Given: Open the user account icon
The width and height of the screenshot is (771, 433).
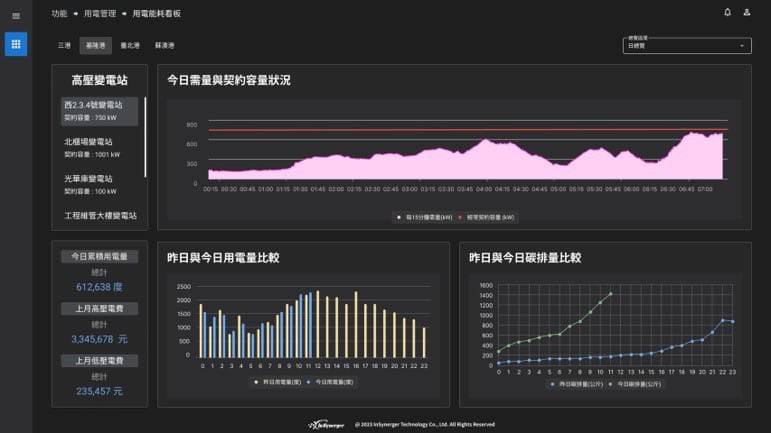Looking at the screenshot, I should click(x=747, y=13).
